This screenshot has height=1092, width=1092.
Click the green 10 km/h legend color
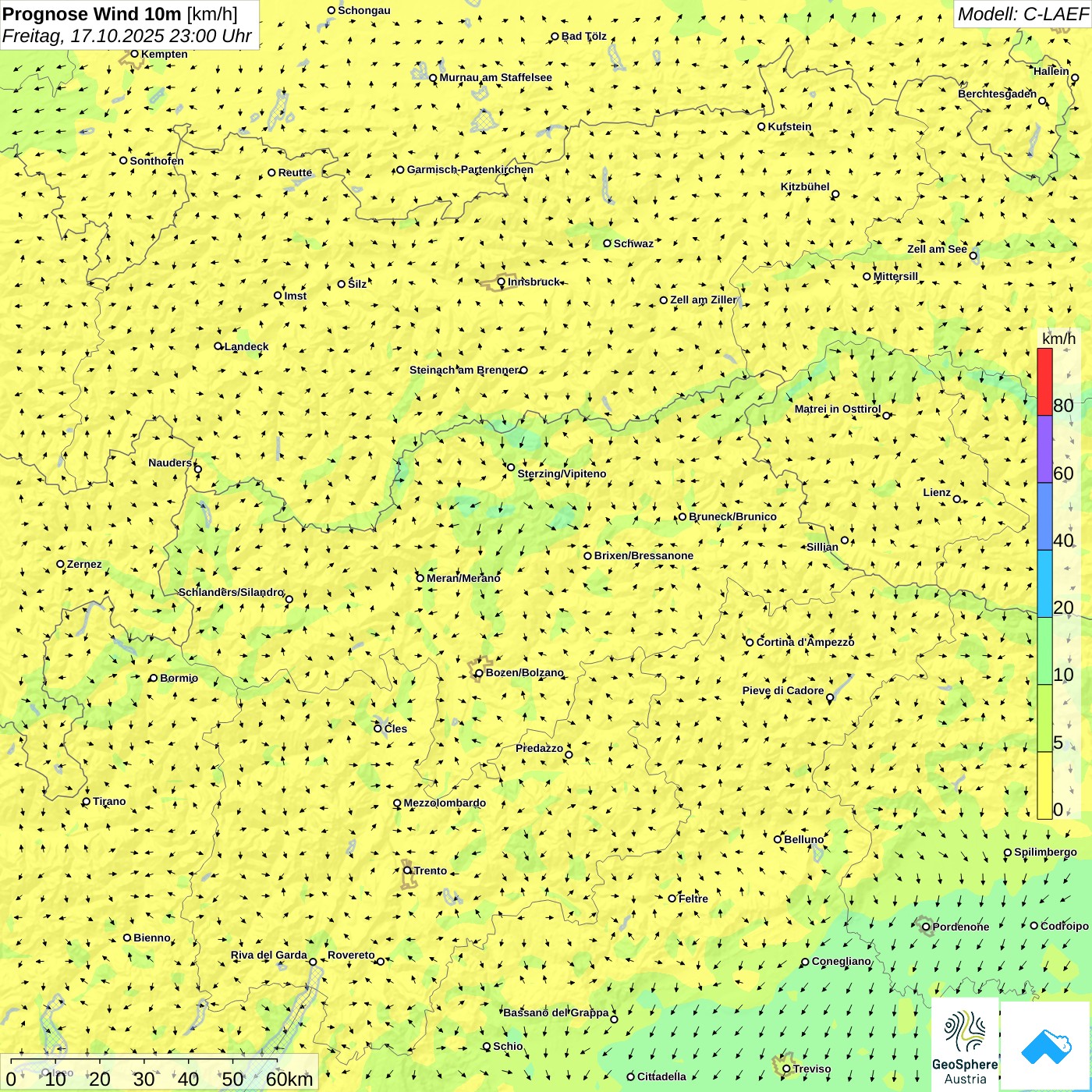point(1044,651)
